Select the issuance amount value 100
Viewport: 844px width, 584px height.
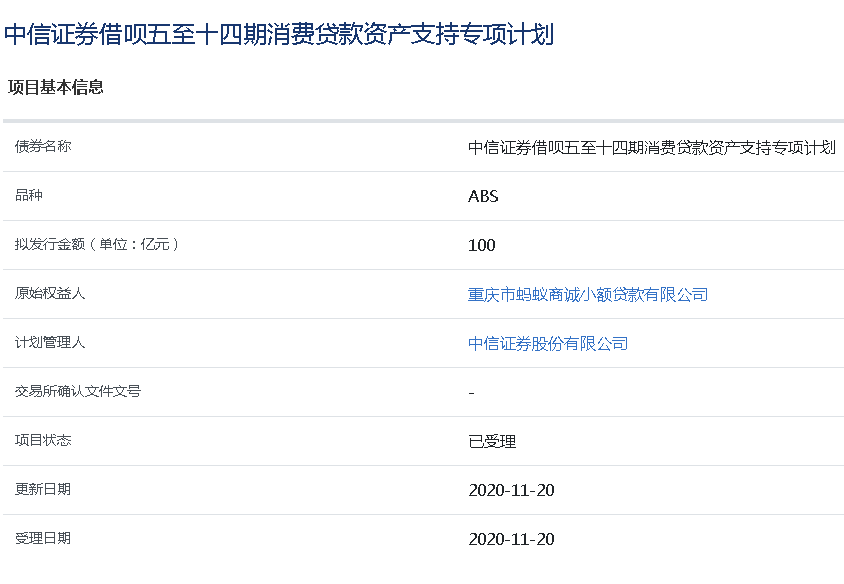click(482, 245)
